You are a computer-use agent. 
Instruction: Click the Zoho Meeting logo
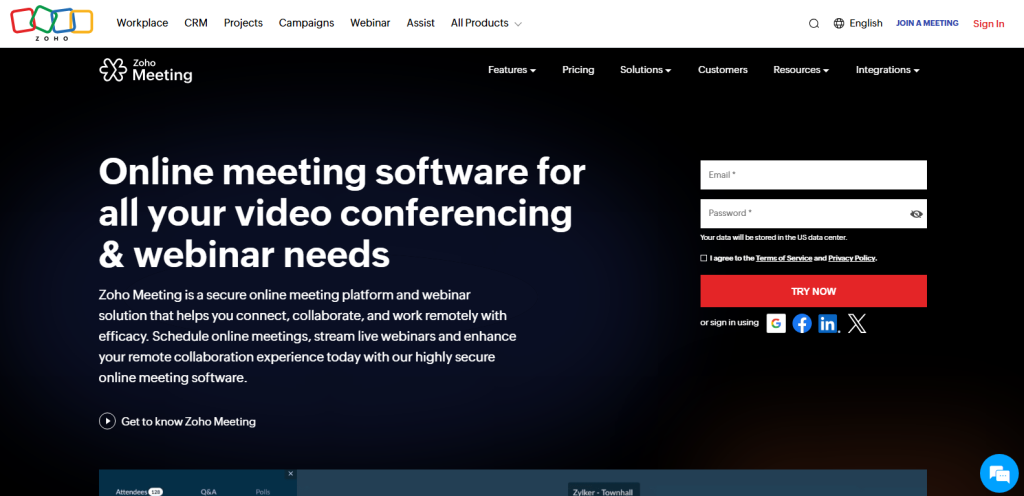pos(146,70)
